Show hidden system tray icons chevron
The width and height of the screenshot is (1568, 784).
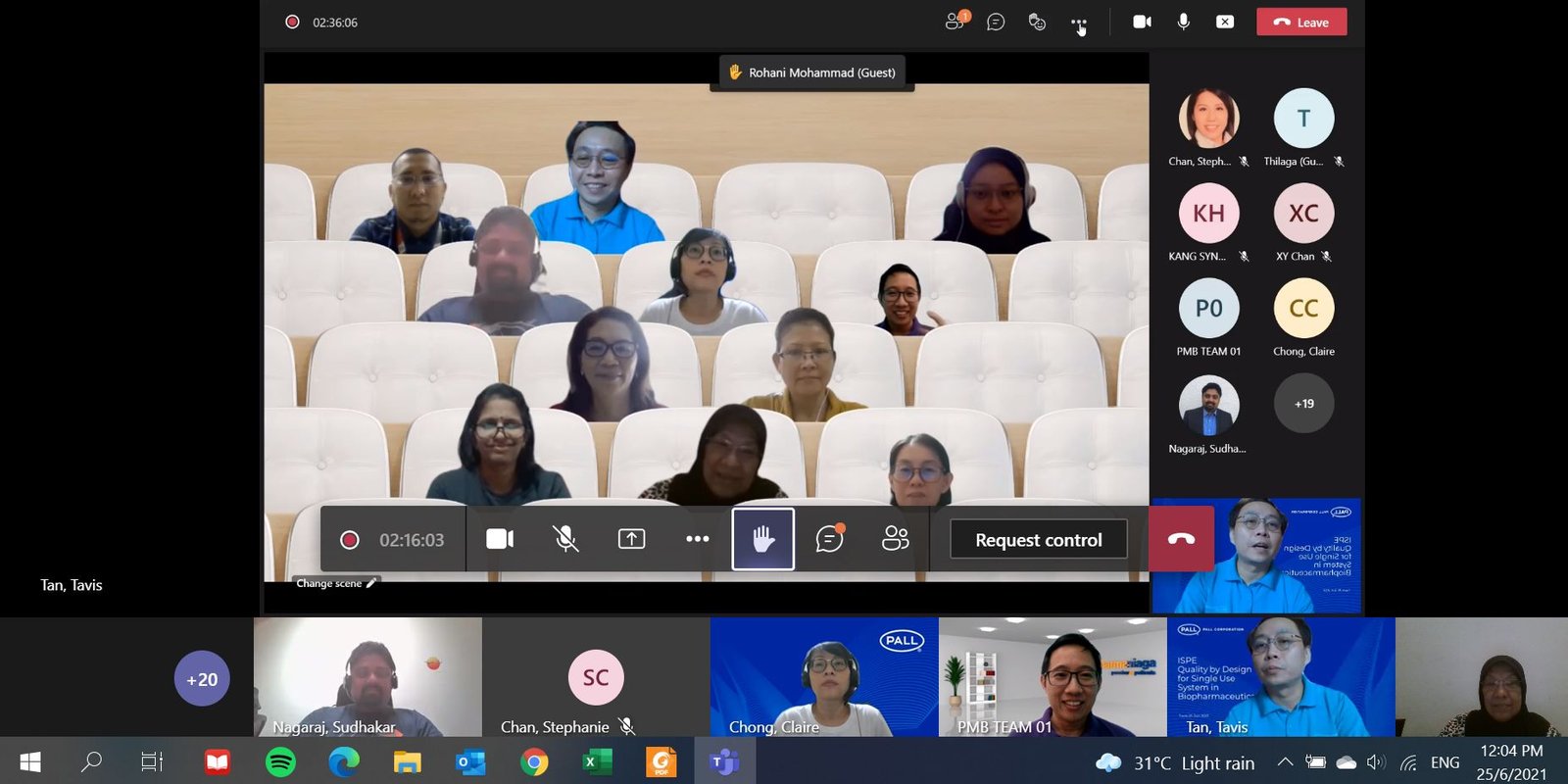[1285, 762]
